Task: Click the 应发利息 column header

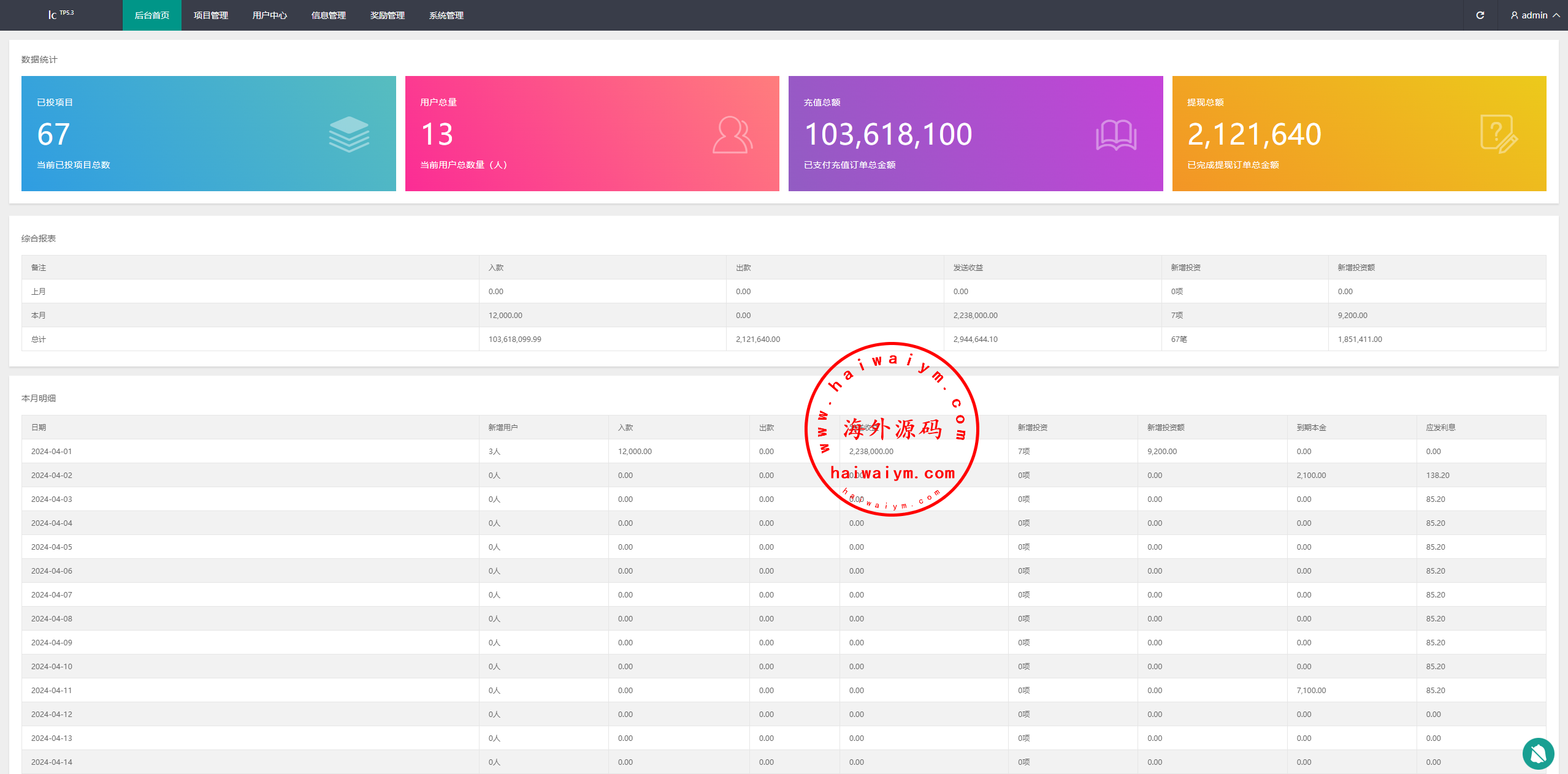Action: 1440,427
